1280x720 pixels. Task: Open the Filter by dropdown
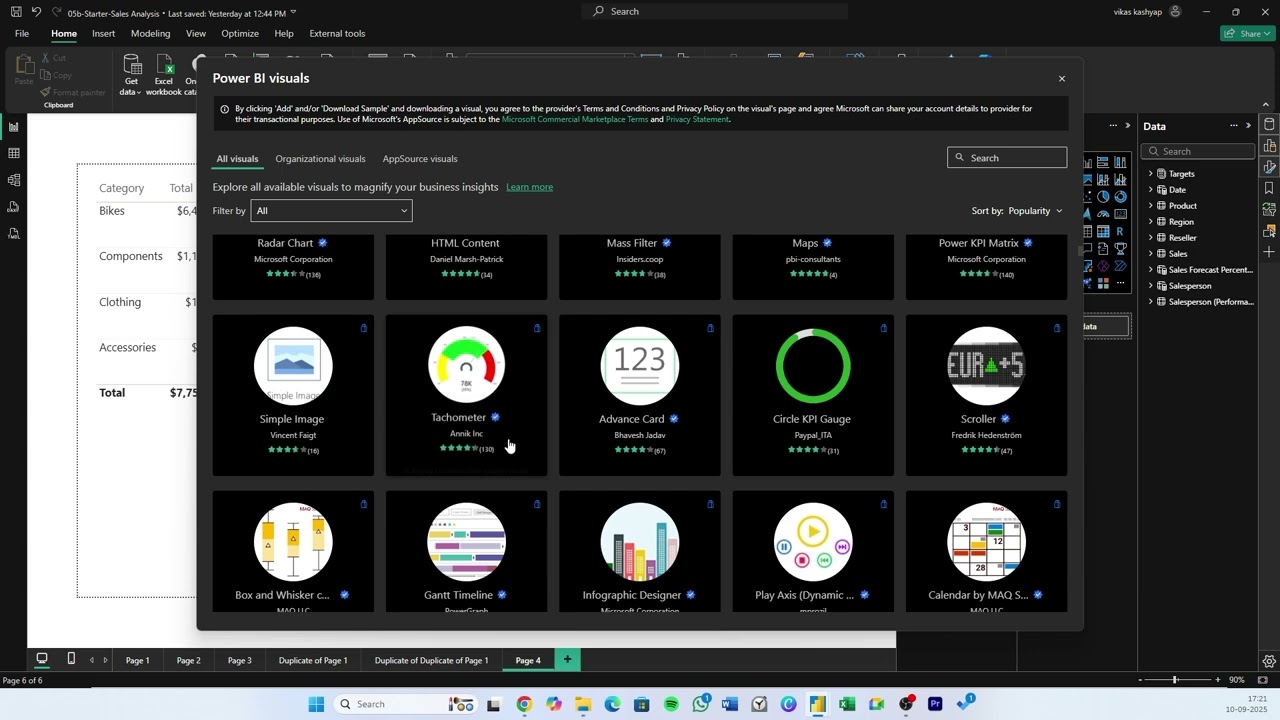(x=331, y=211)
